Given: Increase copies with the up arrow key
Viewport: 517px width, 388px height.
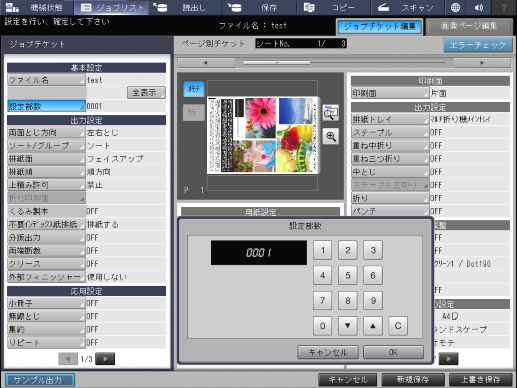Looking at the screenshot, I should point(373,326).
